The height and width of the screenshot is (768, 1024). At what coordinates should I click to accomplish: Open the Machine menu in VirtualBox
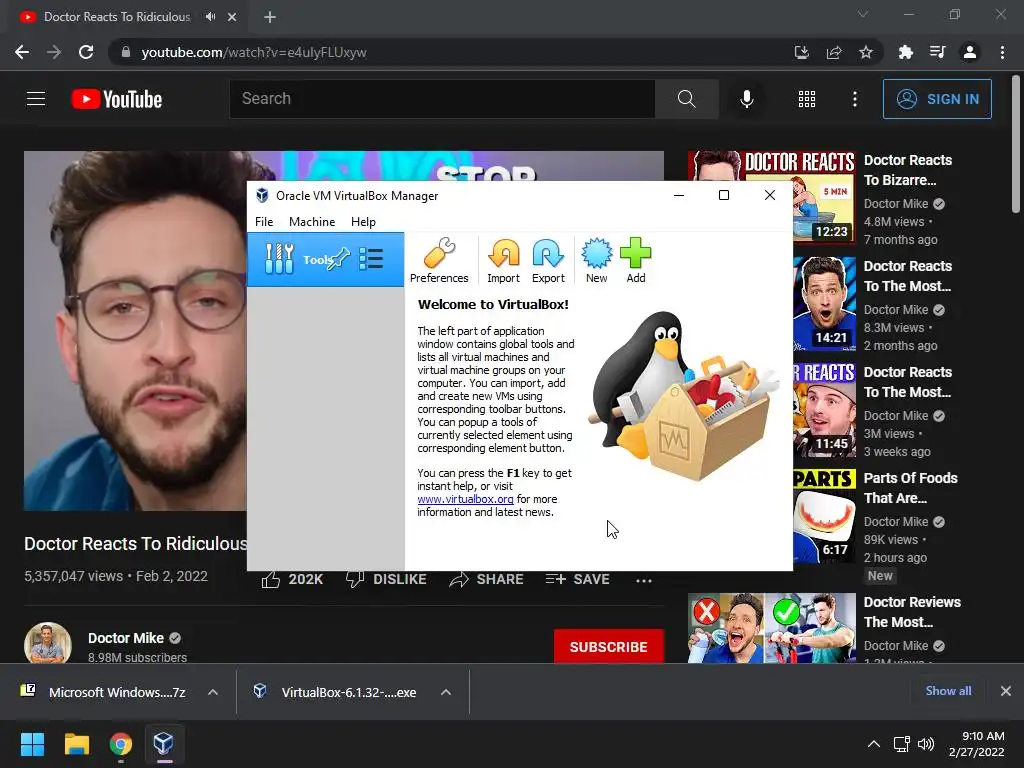click(x=312, y=222)
